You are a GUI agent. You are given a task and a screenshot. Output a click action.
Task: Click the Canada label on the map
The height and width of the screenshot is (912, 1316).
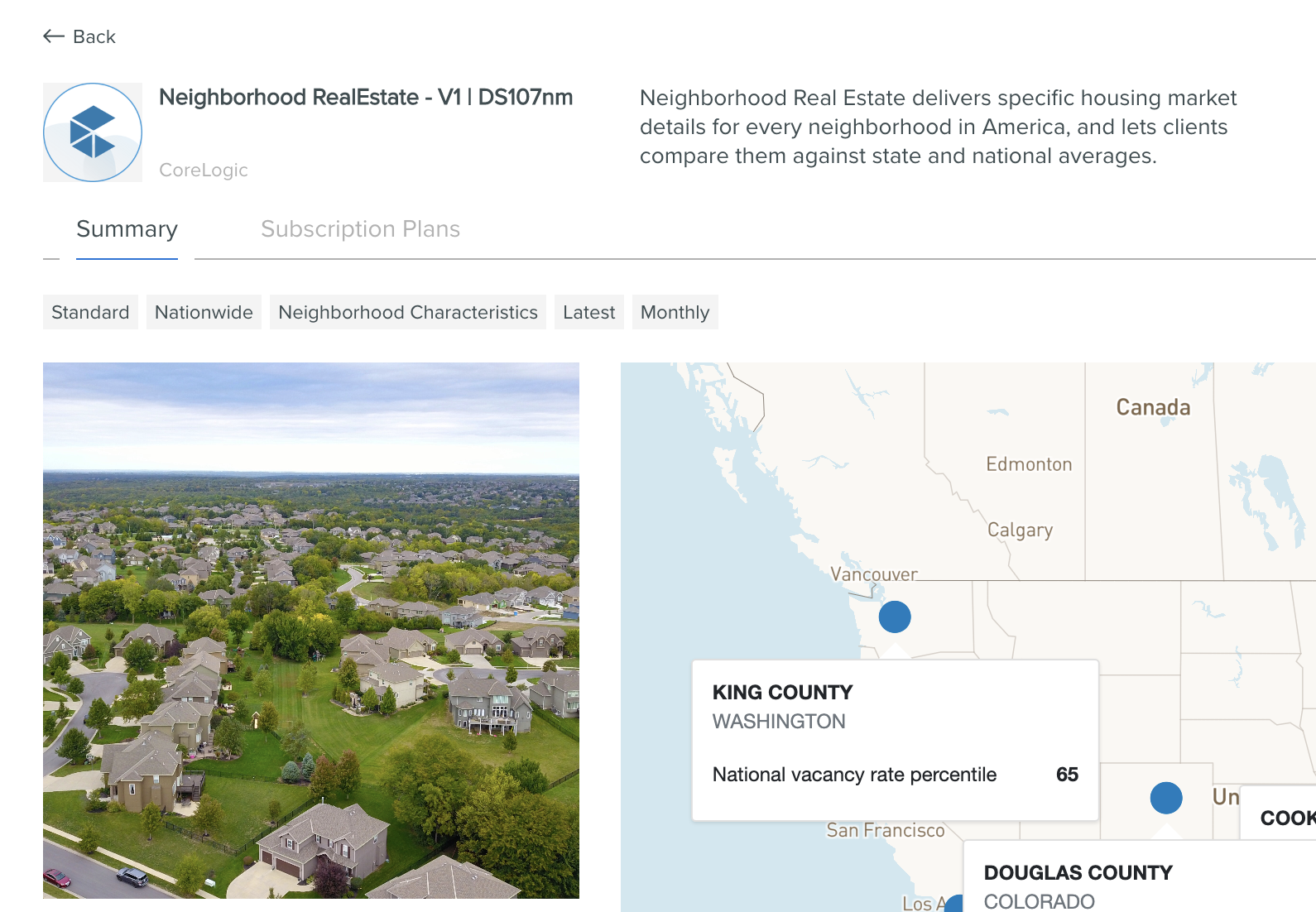[x=1153, y=407]
